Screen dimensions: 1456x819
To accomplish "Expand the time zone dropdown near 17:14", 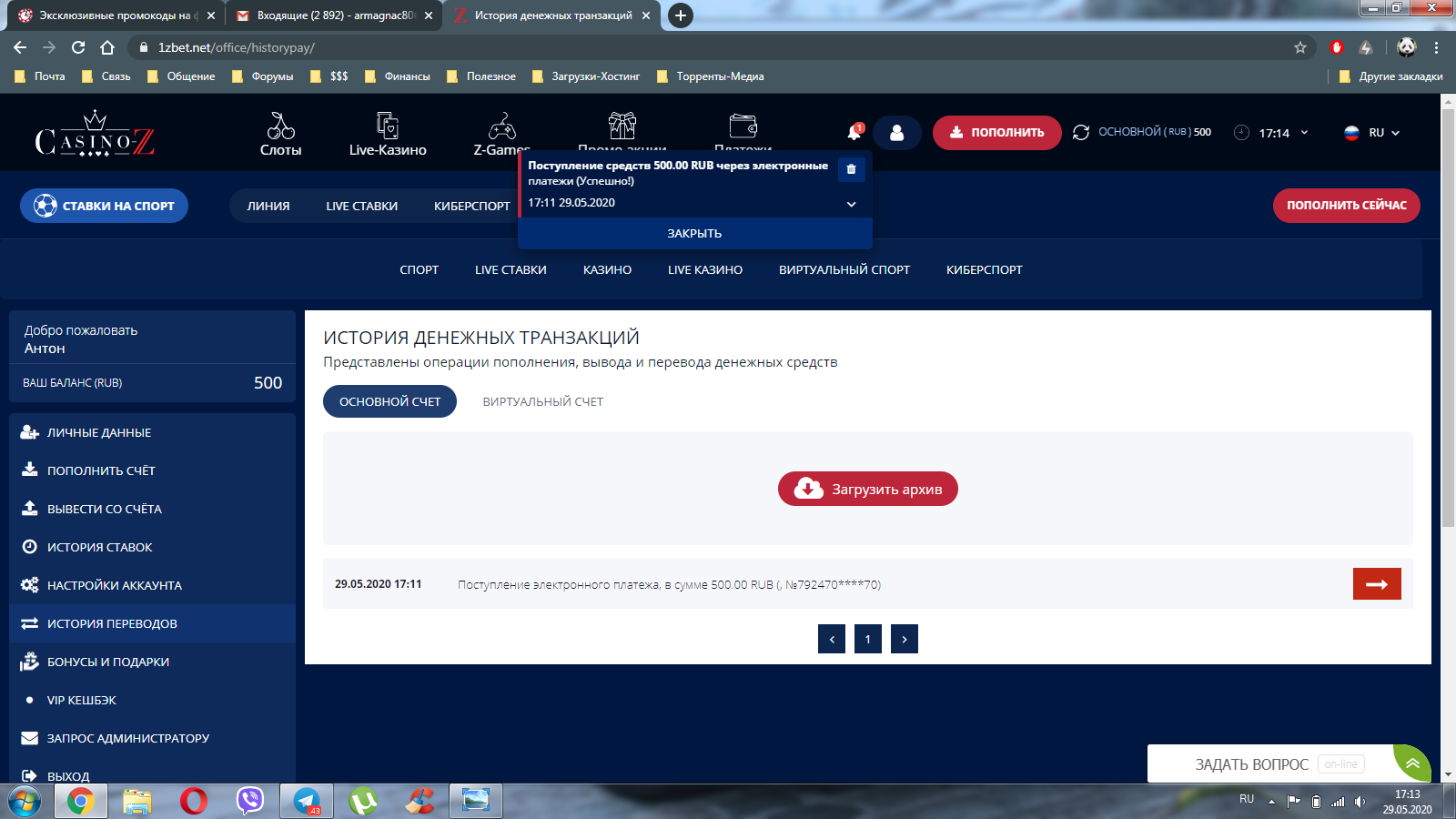I will pos(1304,133).
